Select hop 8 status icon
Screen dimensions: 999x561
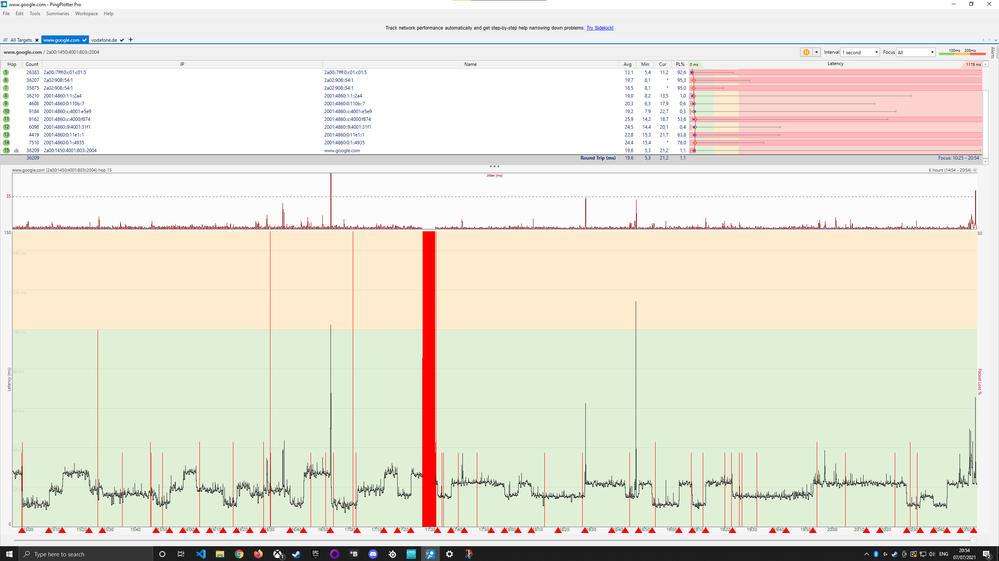(x=6, y=96)
